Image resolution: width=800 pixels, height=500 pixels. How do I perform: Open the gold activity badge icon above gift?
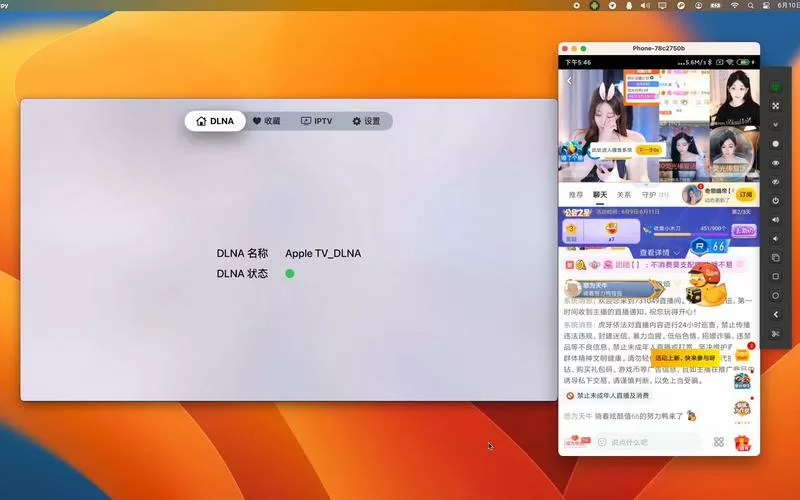click(x=742, y=409)
